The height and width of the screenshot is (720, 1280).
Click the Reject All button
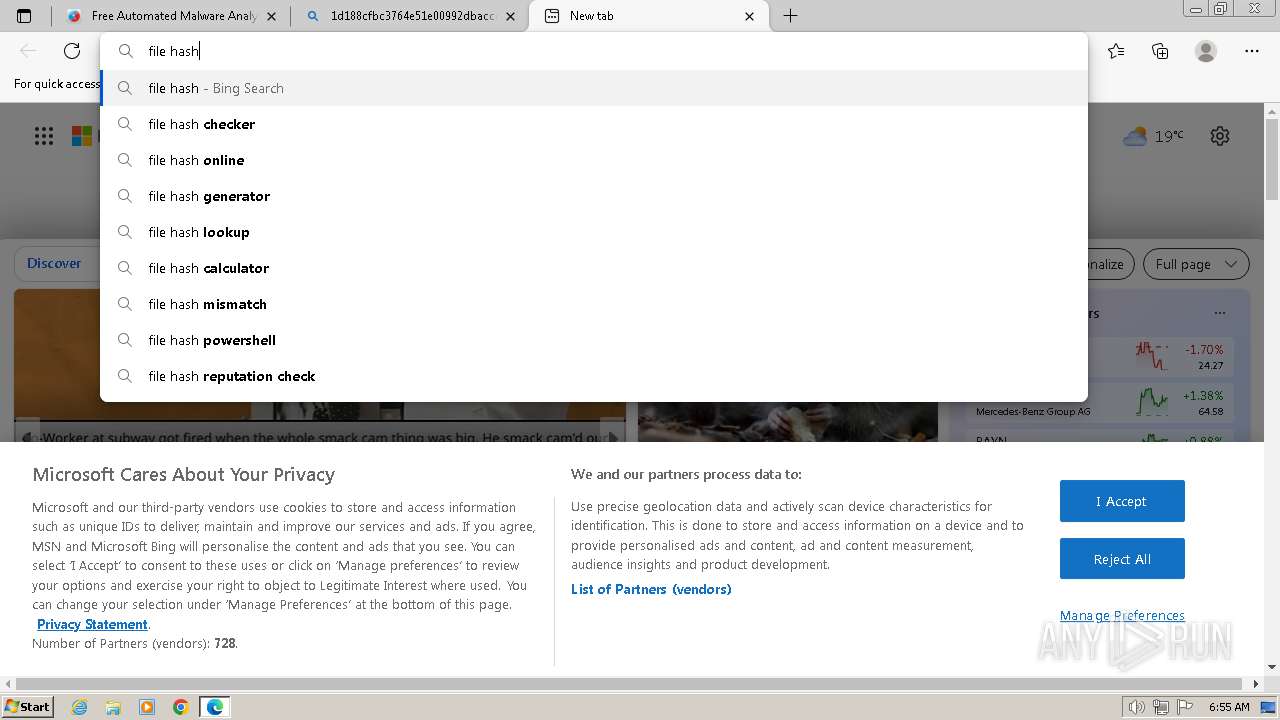1122,559
